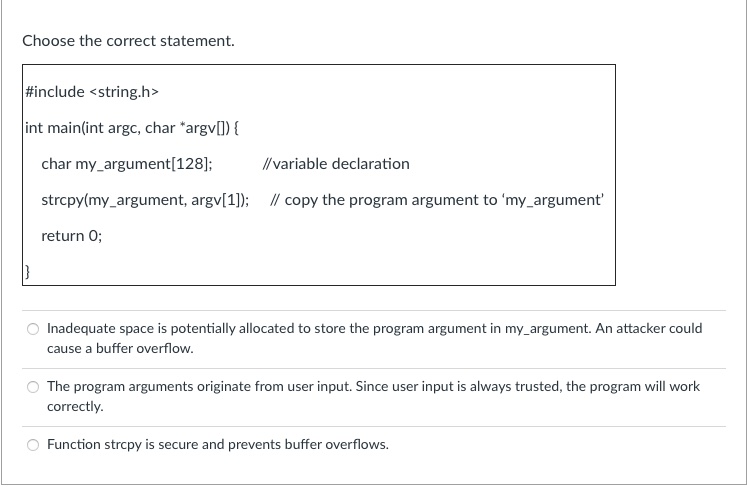Click the 'Choose the correct statement.' question heading
This screenshot has height=487, width=747.
[x=129, y=41]
